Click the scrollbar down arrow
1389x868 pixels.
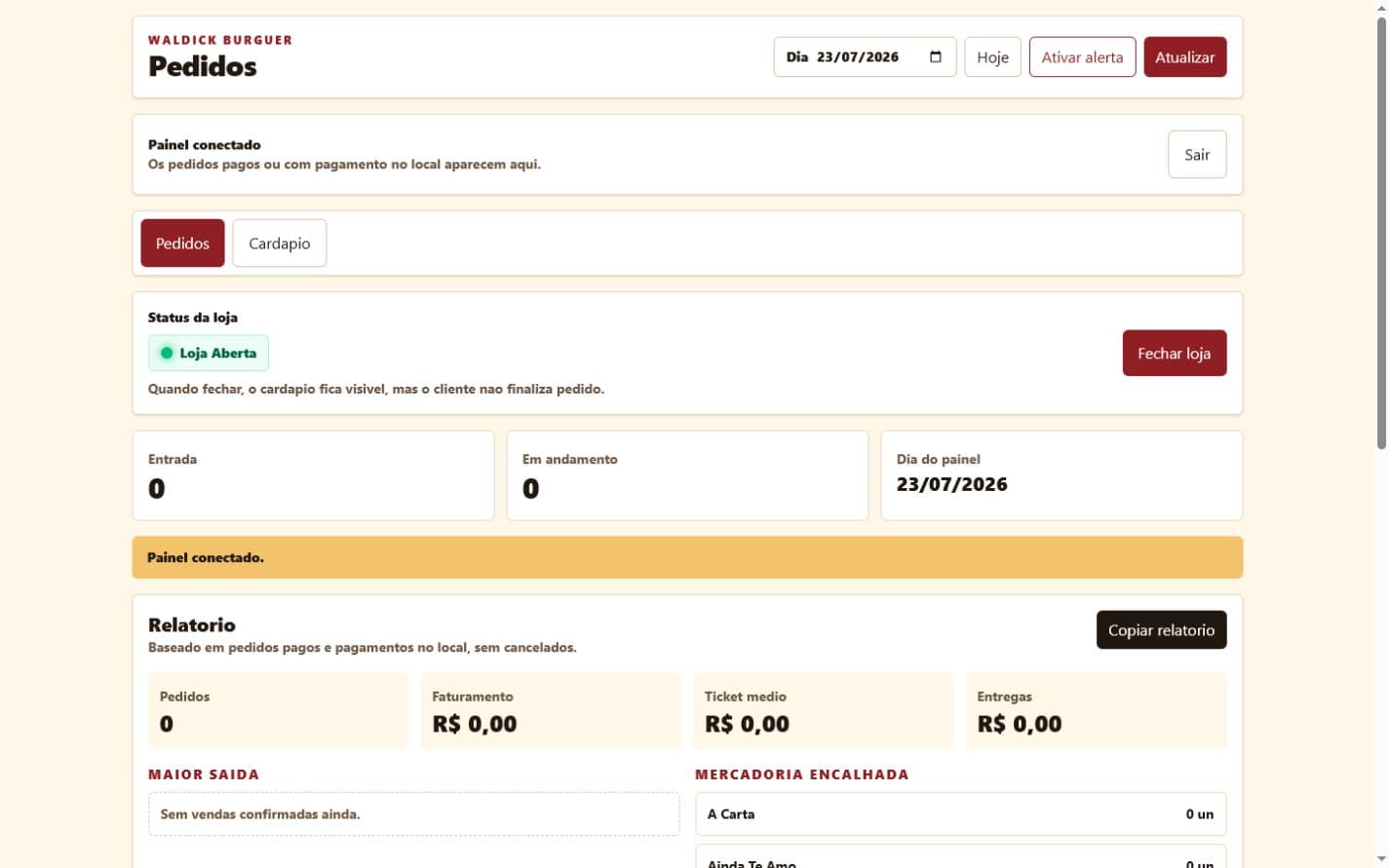(x=1381, y=860)
